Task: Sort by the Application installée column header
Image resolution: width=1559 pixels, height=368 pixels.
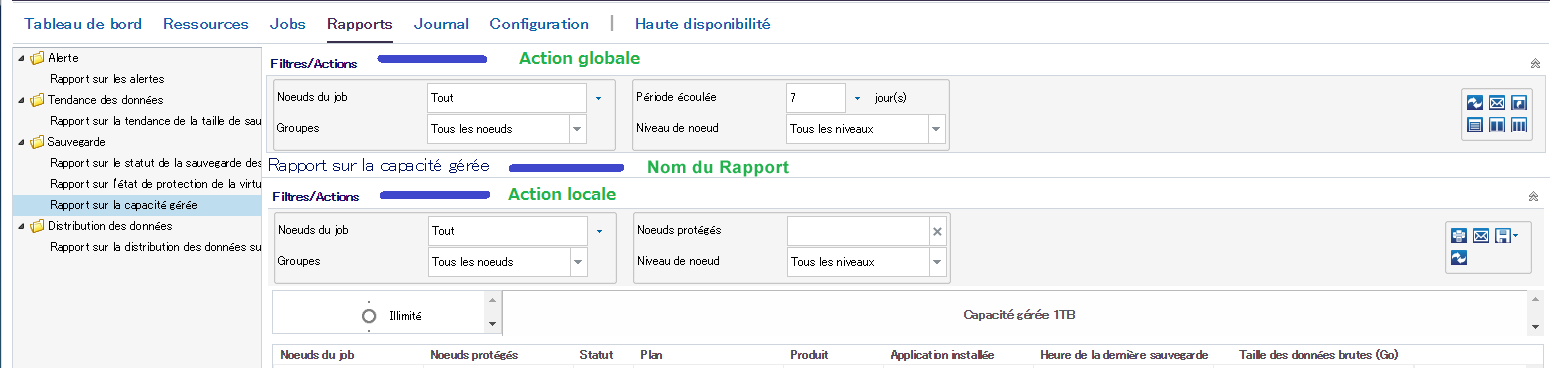Action: (942, 355)
